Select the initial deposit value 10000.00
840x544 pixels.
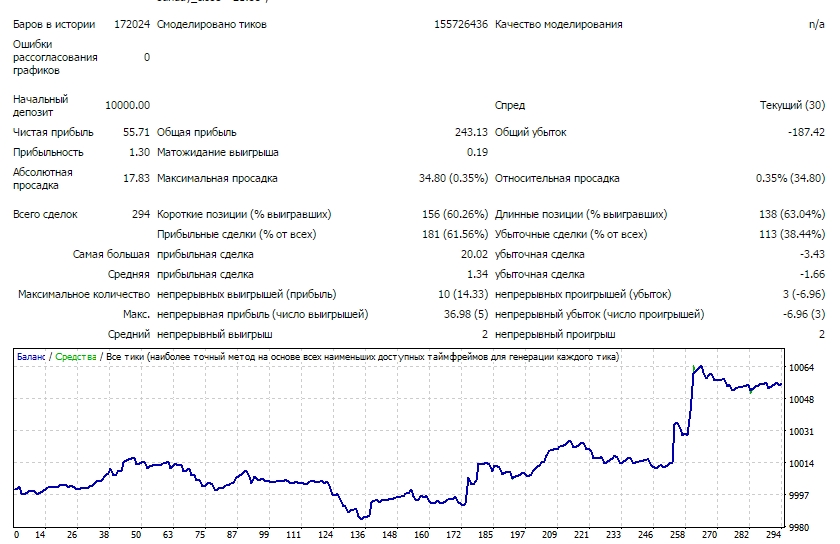pos(128,106)
